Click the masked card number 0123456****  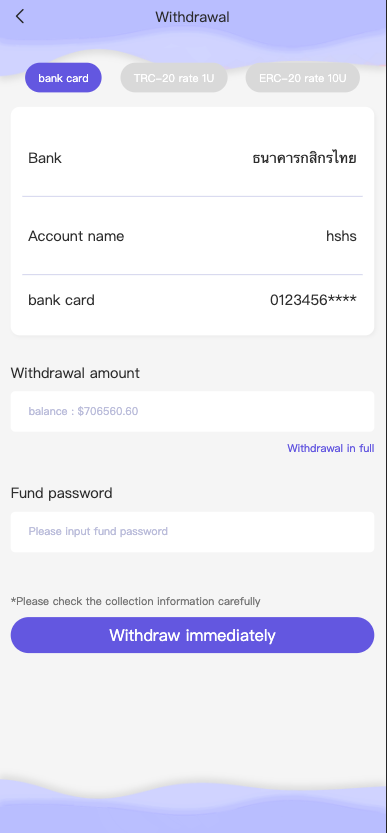(x=313, y=300)
